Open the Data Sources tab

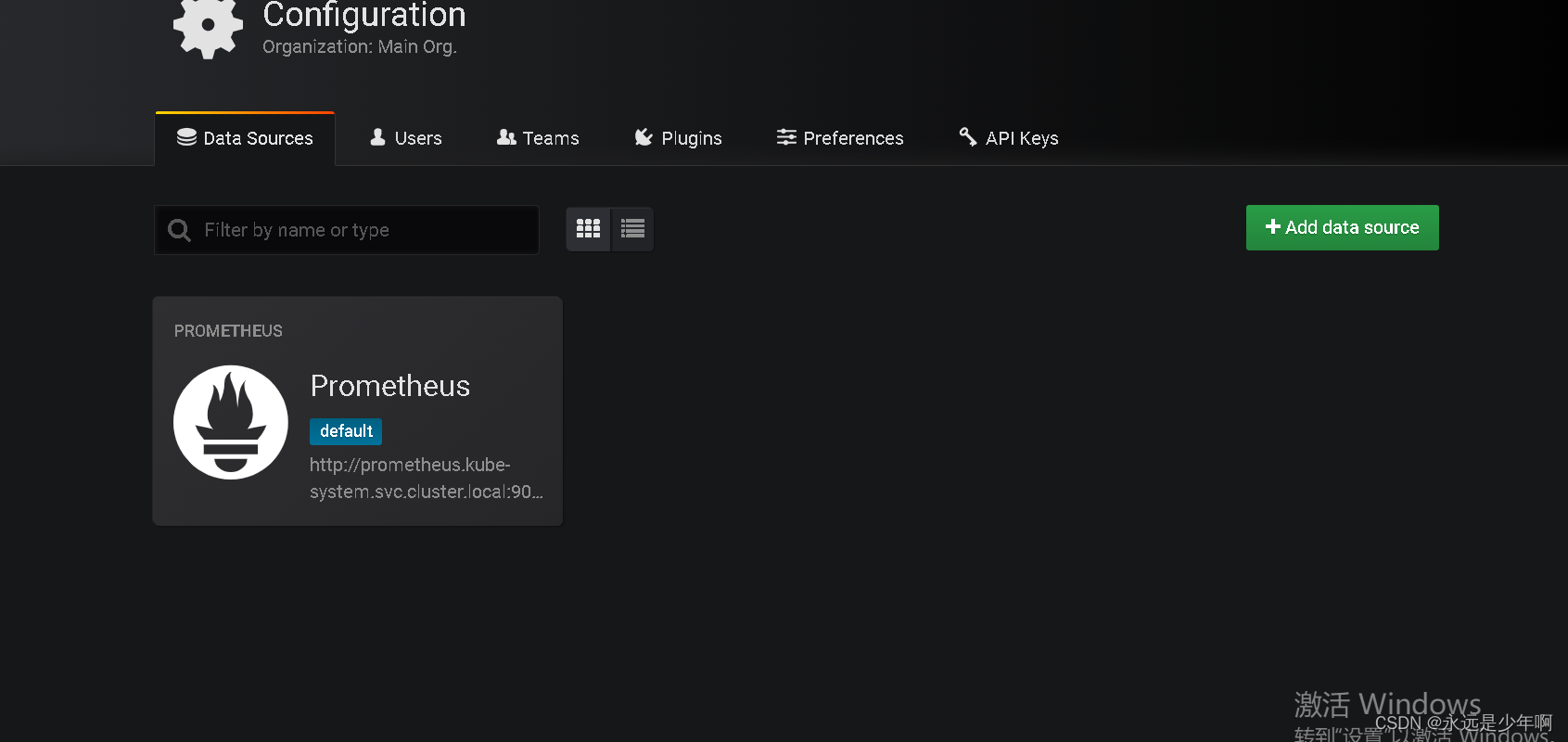coord(245,138)
